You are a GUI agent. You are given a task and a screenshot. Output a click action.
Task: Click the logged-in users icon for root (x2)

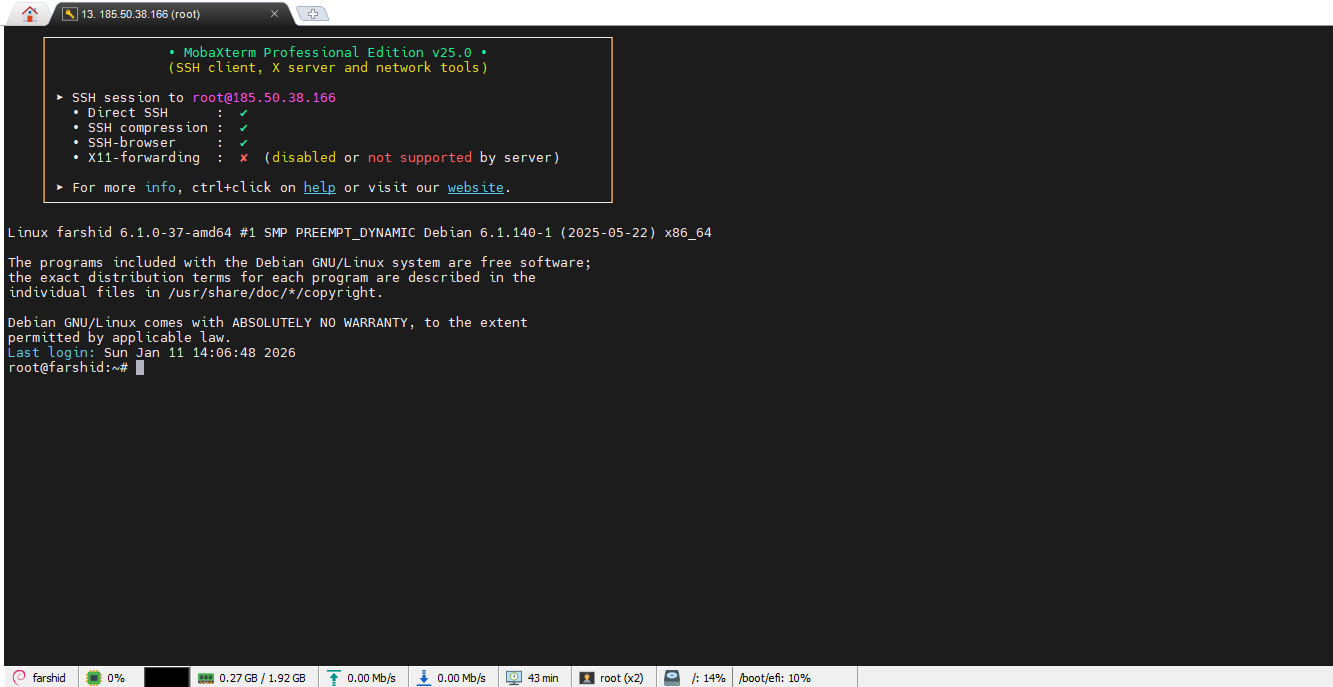click(587, 677)
